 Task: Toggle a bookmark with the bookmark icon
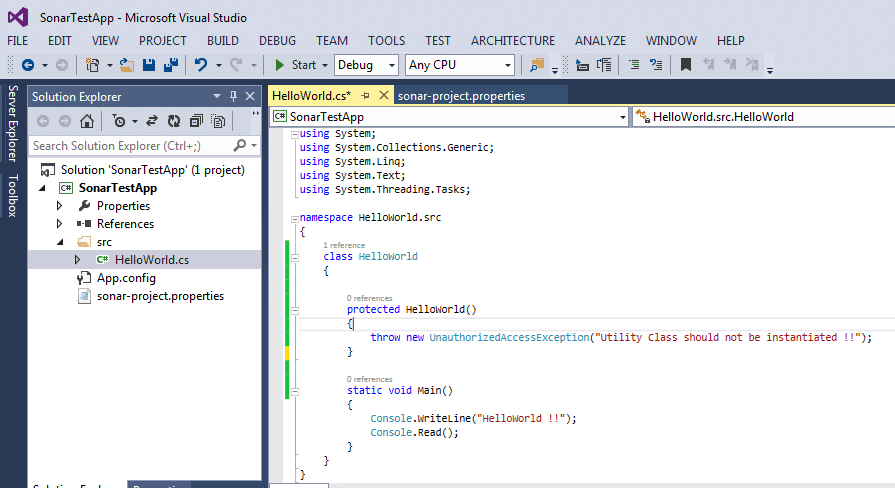686,64
